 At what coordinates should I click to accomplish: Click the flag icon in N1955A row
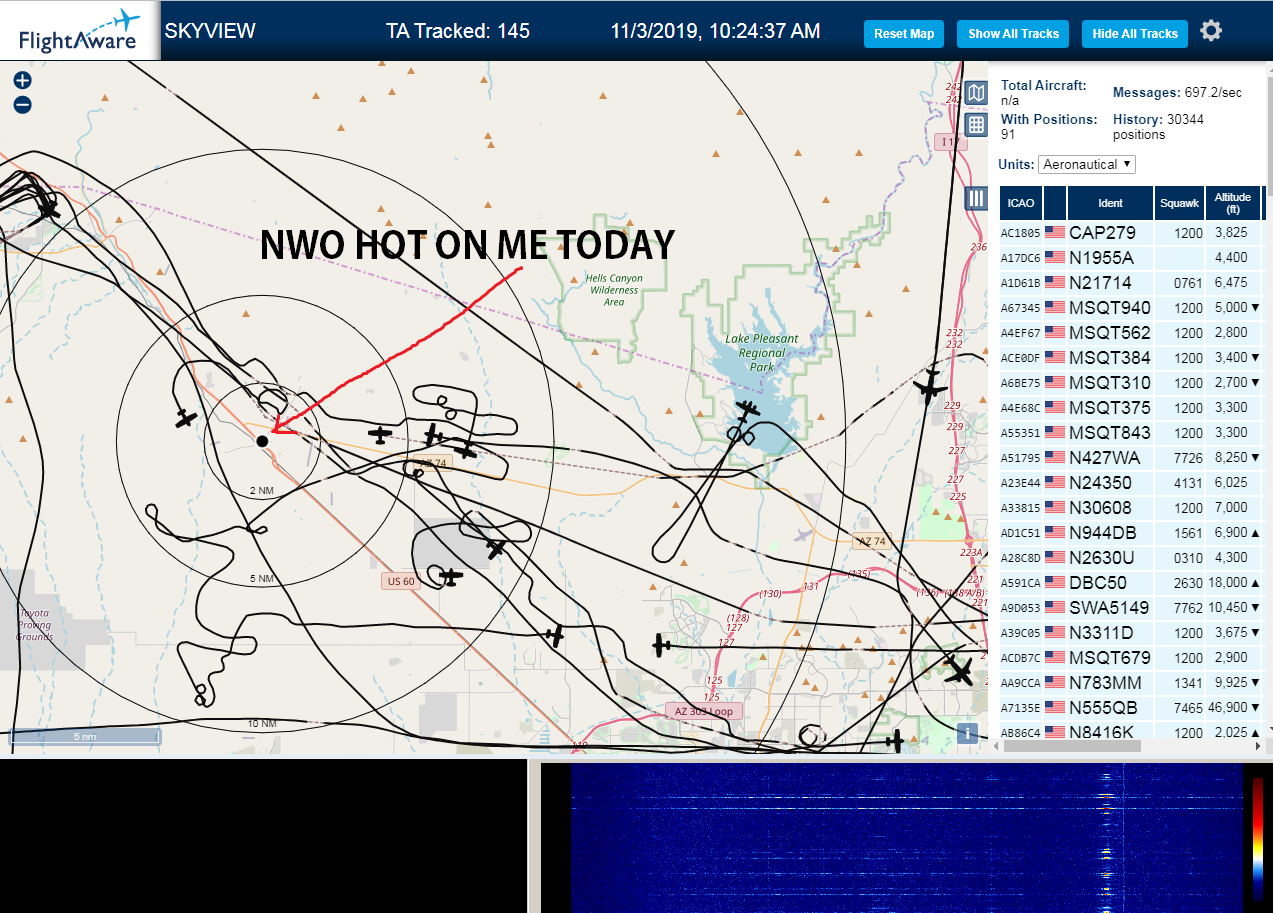tap(1055, 257)
